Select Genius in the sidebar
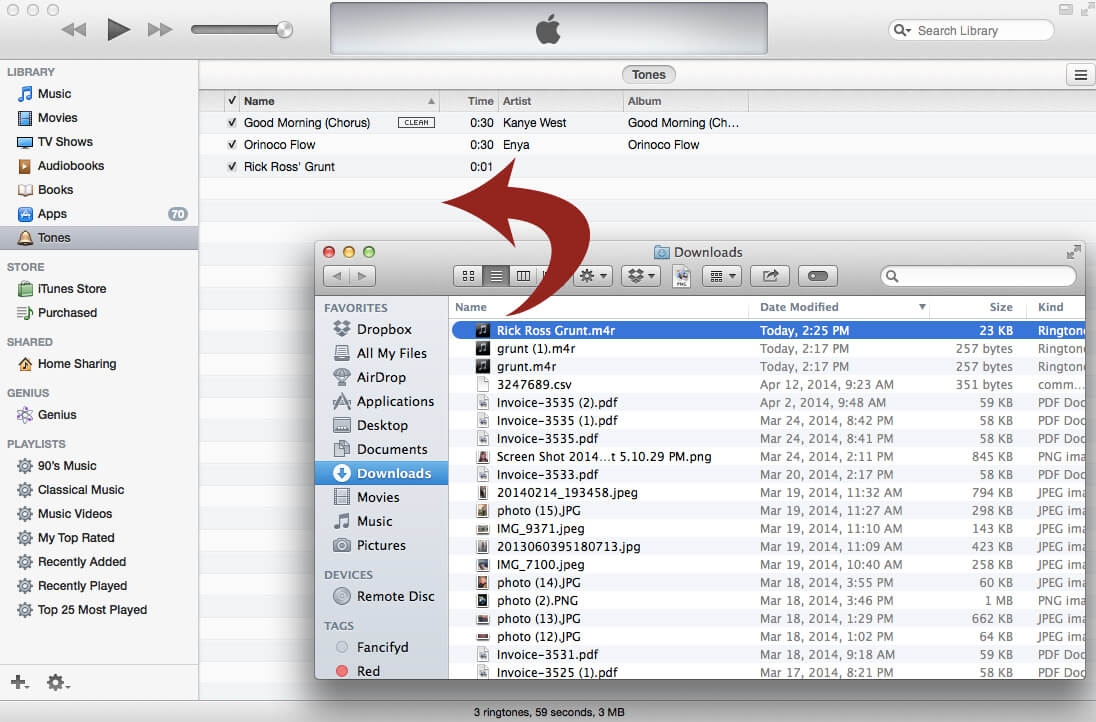The height and width of the screenshot is (722, 1096). 55,415
